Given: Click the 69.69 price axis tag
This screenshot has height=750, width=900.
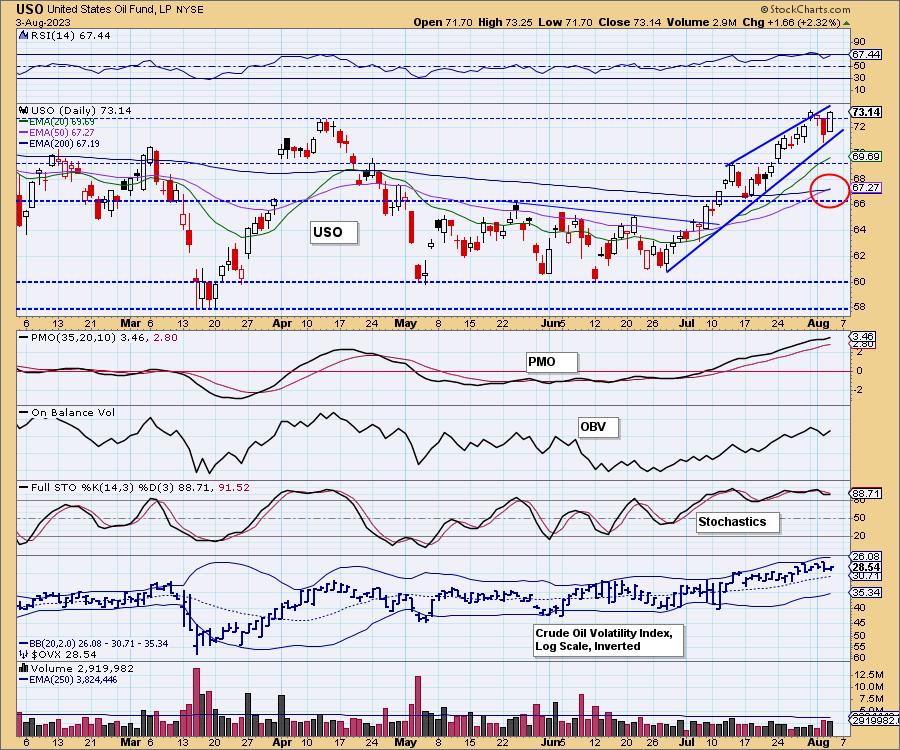Looking at the screenshot, I should coord(866,156).
